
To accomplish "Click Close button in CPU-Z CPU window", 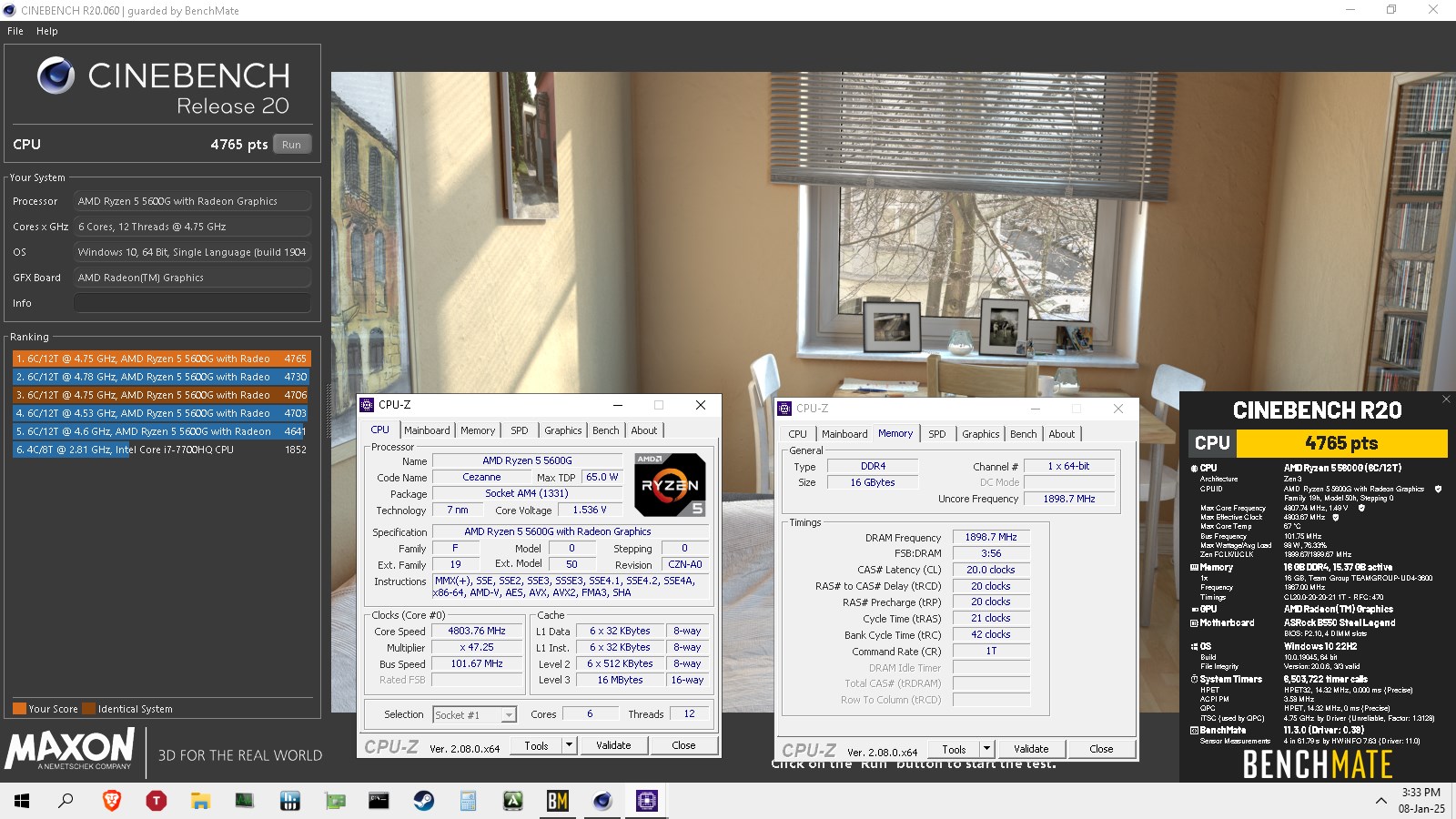I will (x=683, y=745).
